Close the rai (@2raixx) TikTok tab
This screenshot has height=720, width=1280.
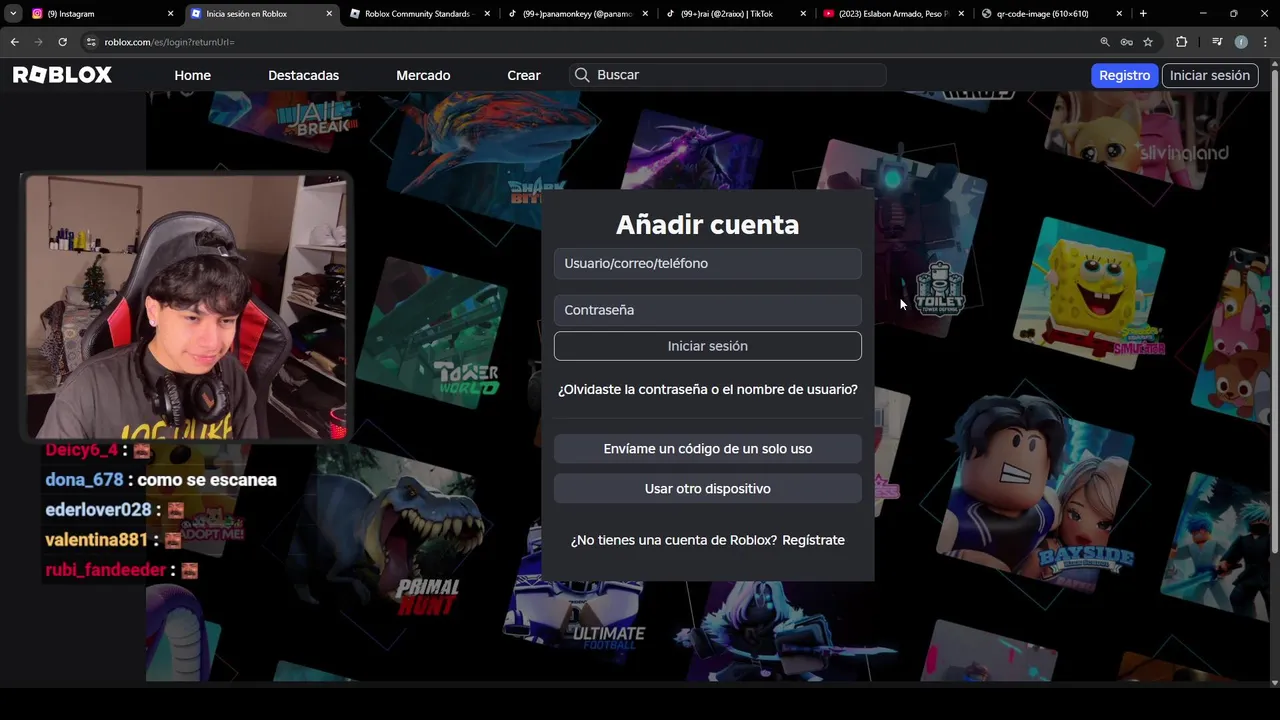803,14
